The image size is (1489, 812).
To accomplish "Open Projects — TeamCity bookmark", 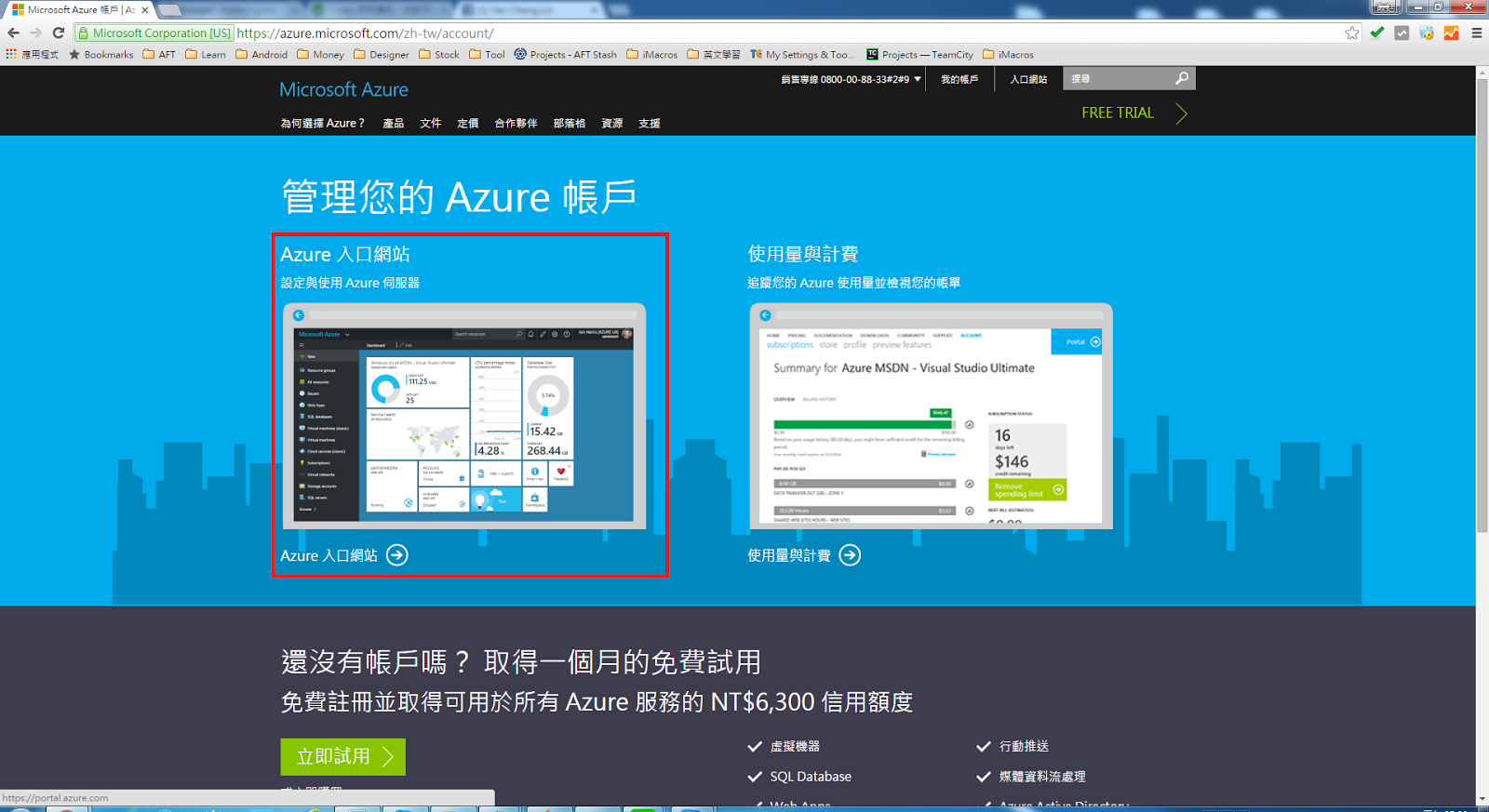I will click(919, 55).
